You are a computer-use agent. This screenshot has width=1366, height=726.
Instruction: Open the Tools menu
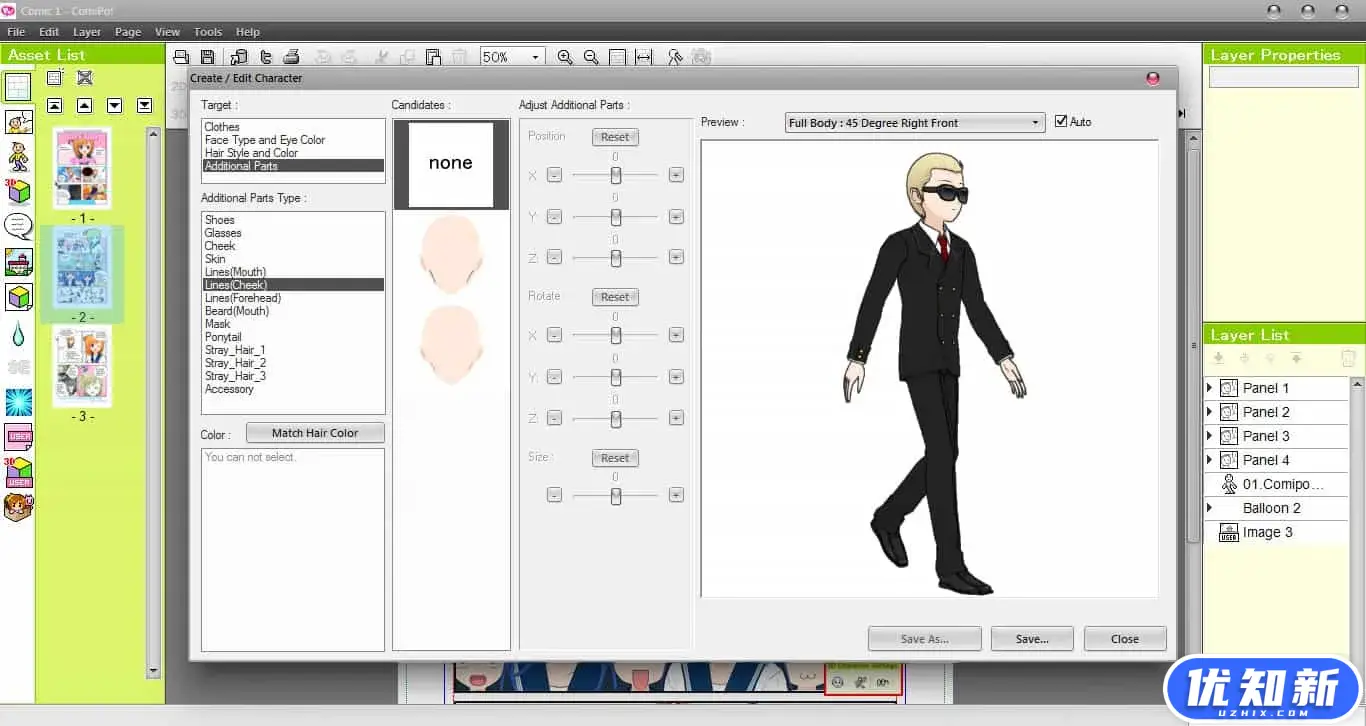[x=208, y=32]
